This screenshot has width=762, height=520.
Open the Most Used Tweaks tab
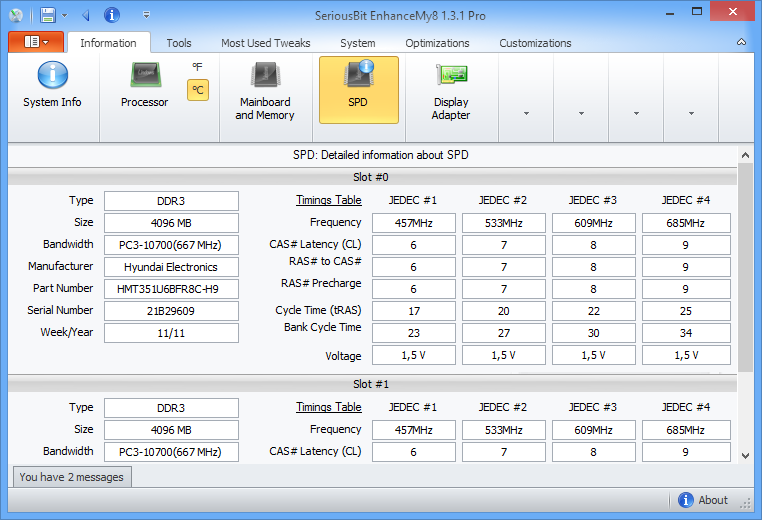pos(266,43)
